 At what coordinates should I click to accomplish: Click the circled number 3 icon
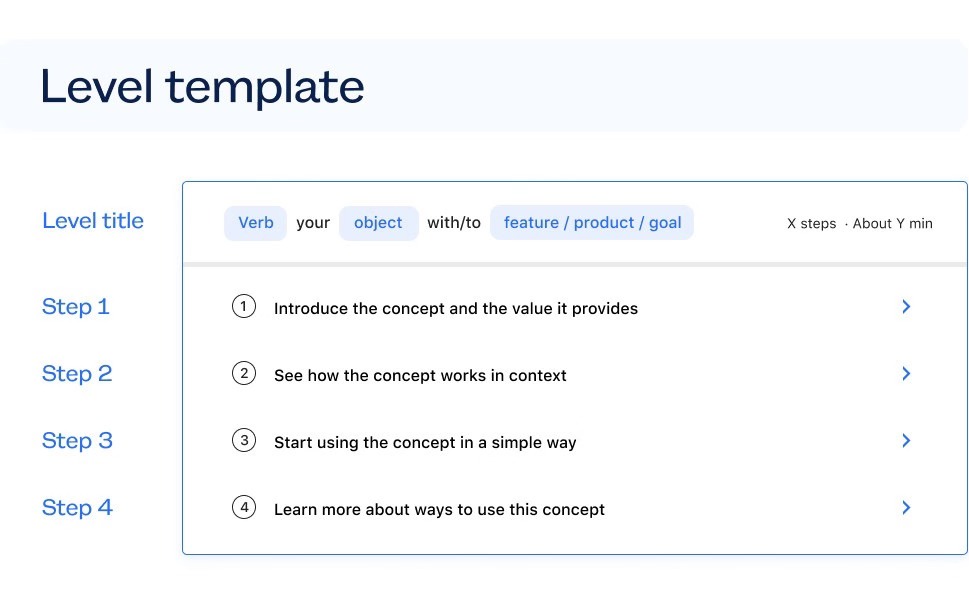click(x=243, y=441)
